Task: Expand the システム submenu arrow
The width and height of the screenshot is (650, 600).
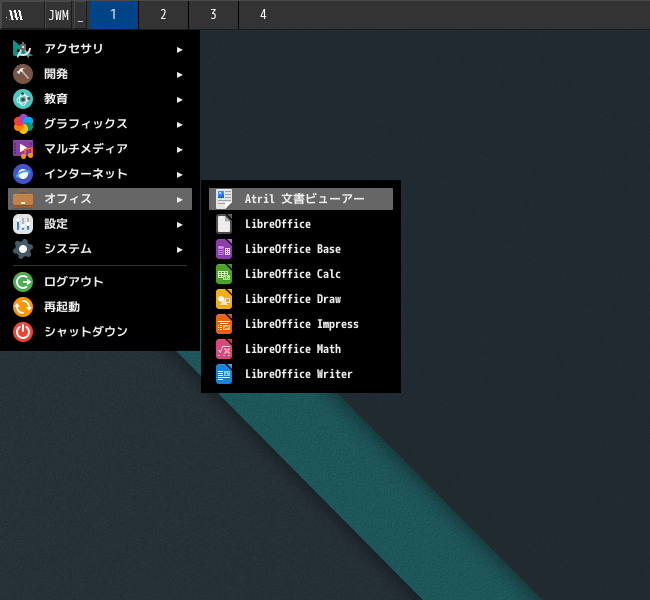Action: point(180,249)
